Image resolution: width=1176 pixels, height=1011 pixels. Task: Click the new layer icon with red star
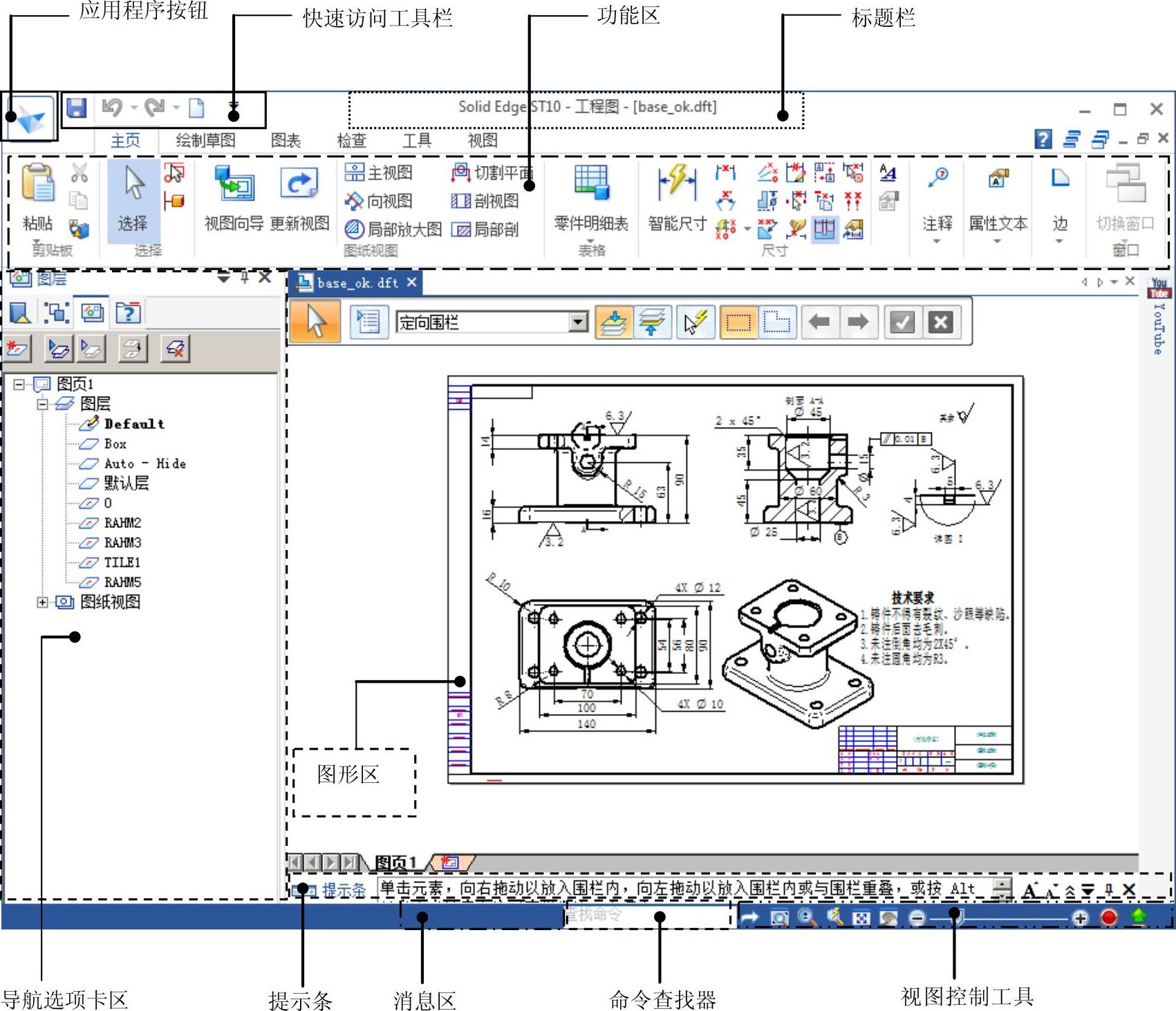[17, 349]
